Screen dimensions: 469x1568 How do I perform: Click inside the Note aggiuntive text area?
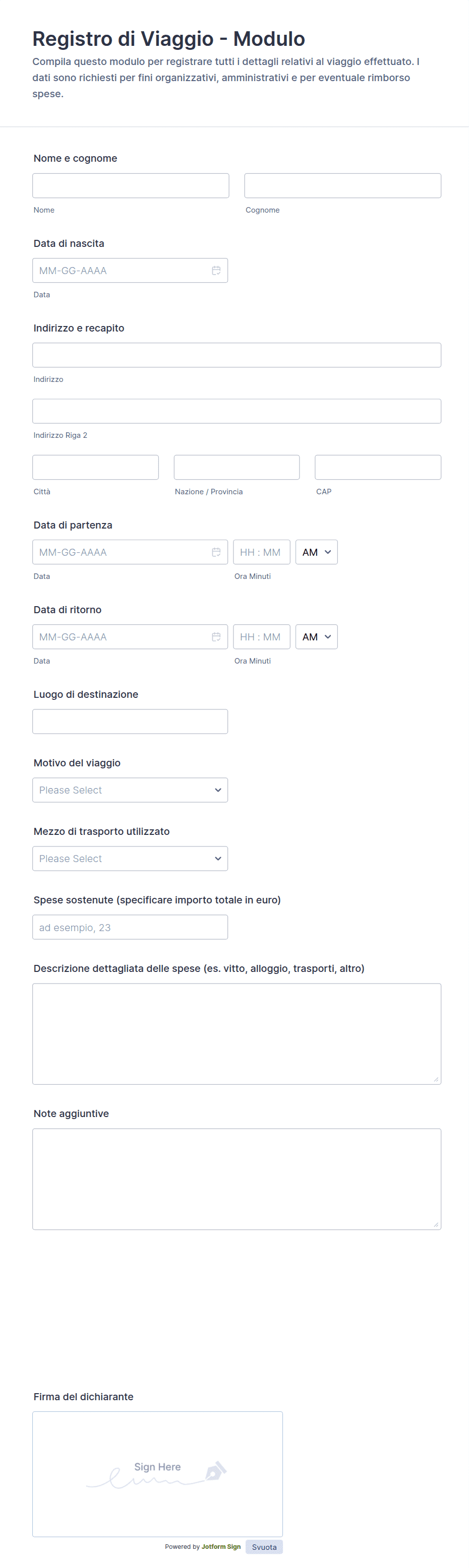tap(237, 1179)
